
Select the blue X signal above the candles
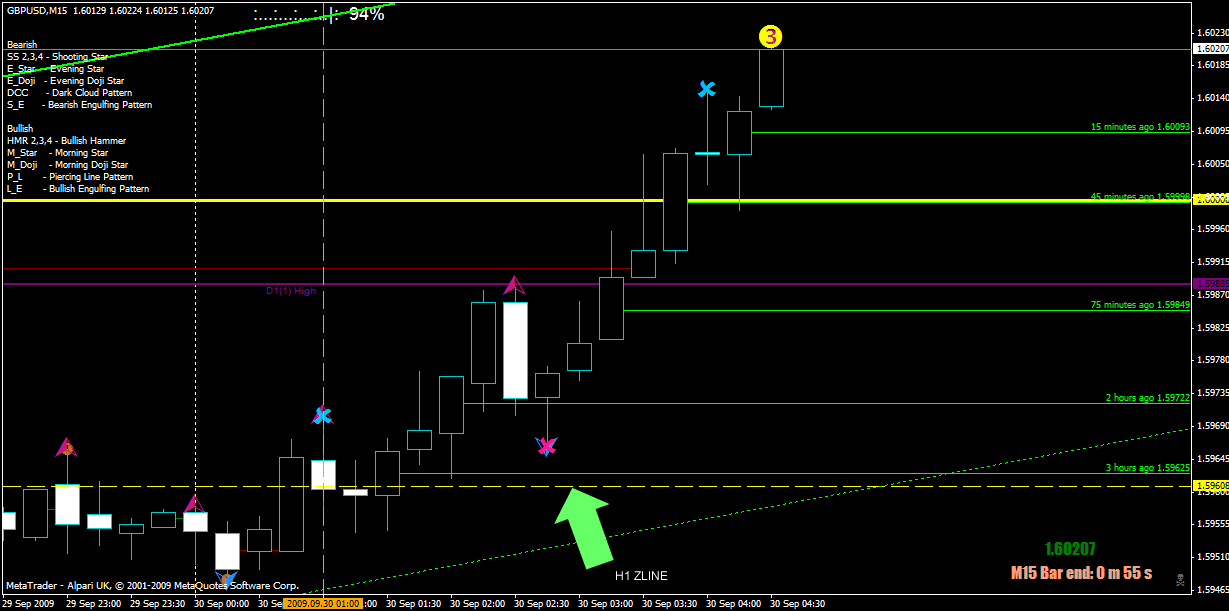click(707, 89)
